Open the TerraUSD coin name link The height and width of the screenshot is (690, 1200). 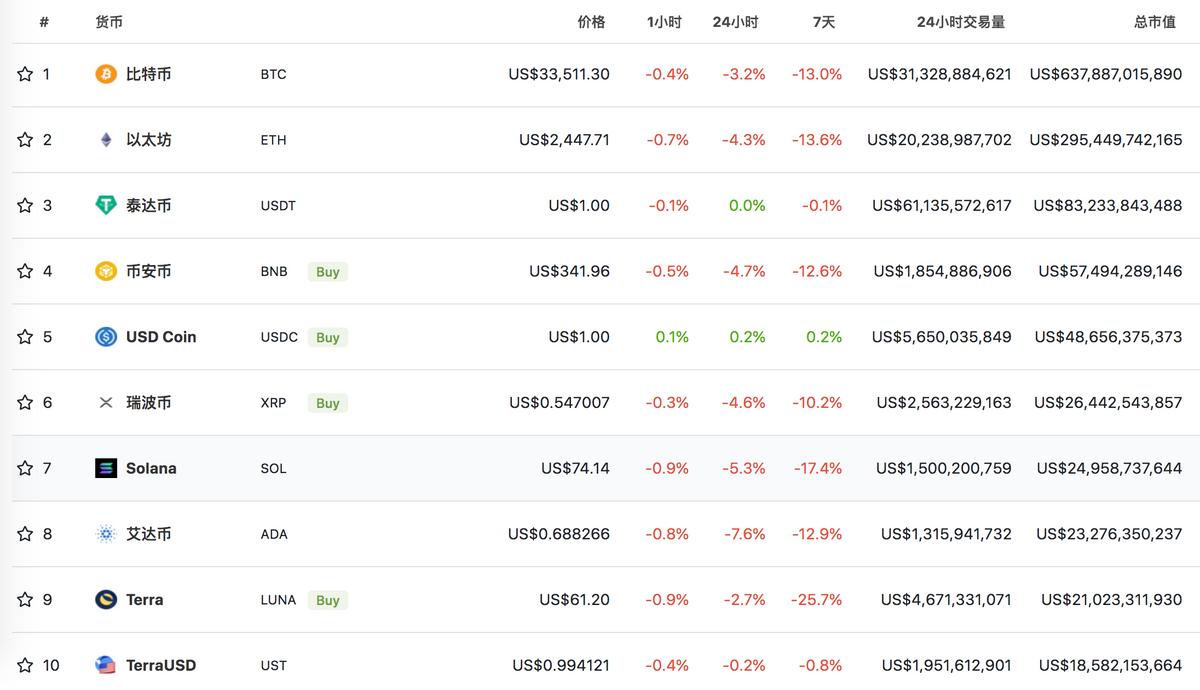(x=161, y=665)
